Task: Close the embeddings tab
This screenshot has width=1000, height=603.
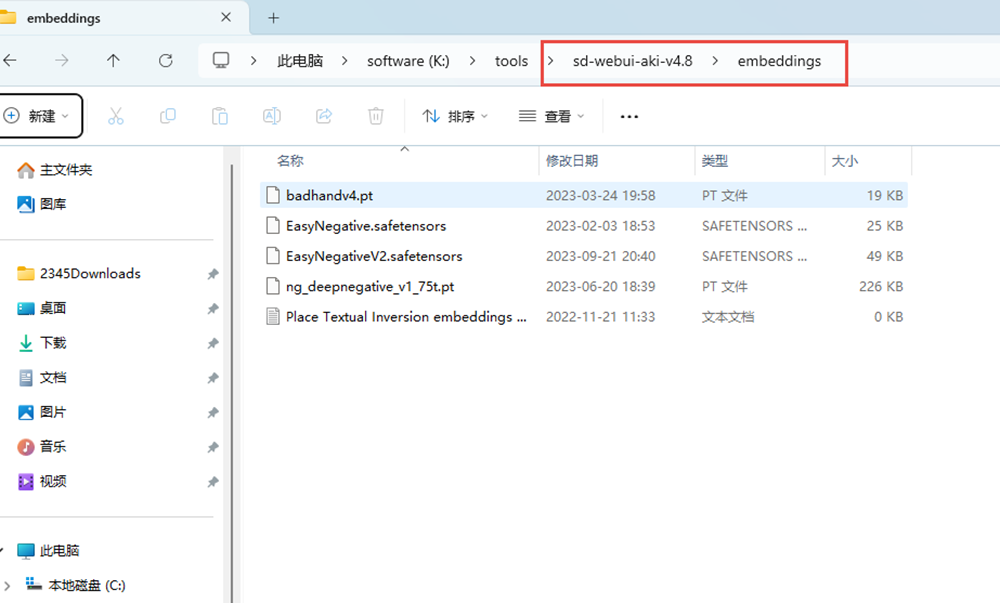Action: point(226,17)
